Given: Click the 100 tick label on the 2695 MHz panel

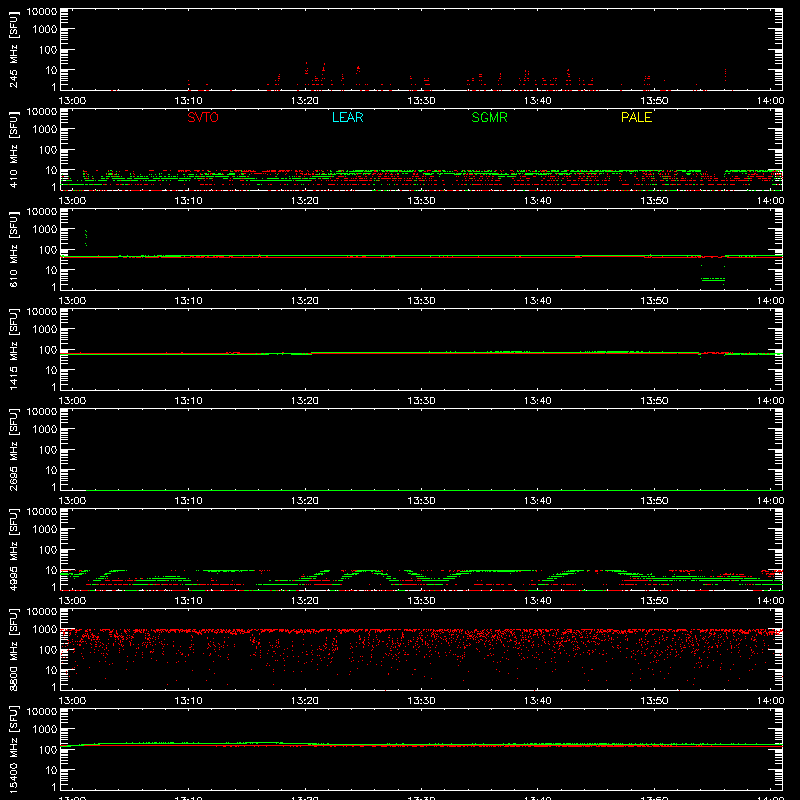Looking at the screenshot, I should [48, 450].
